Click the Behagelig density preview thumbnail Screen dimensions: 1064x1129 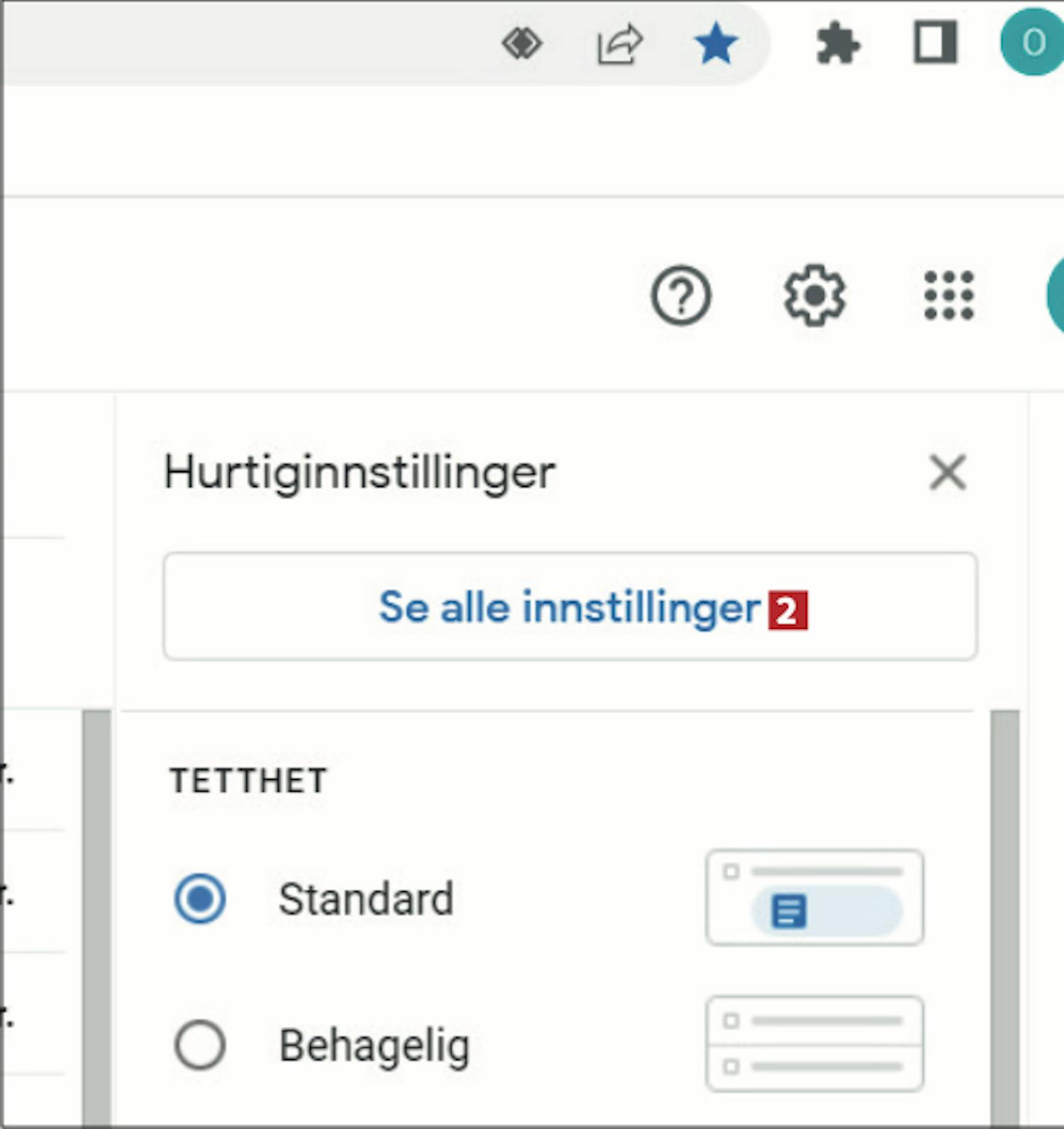(x=815, y=1044)
